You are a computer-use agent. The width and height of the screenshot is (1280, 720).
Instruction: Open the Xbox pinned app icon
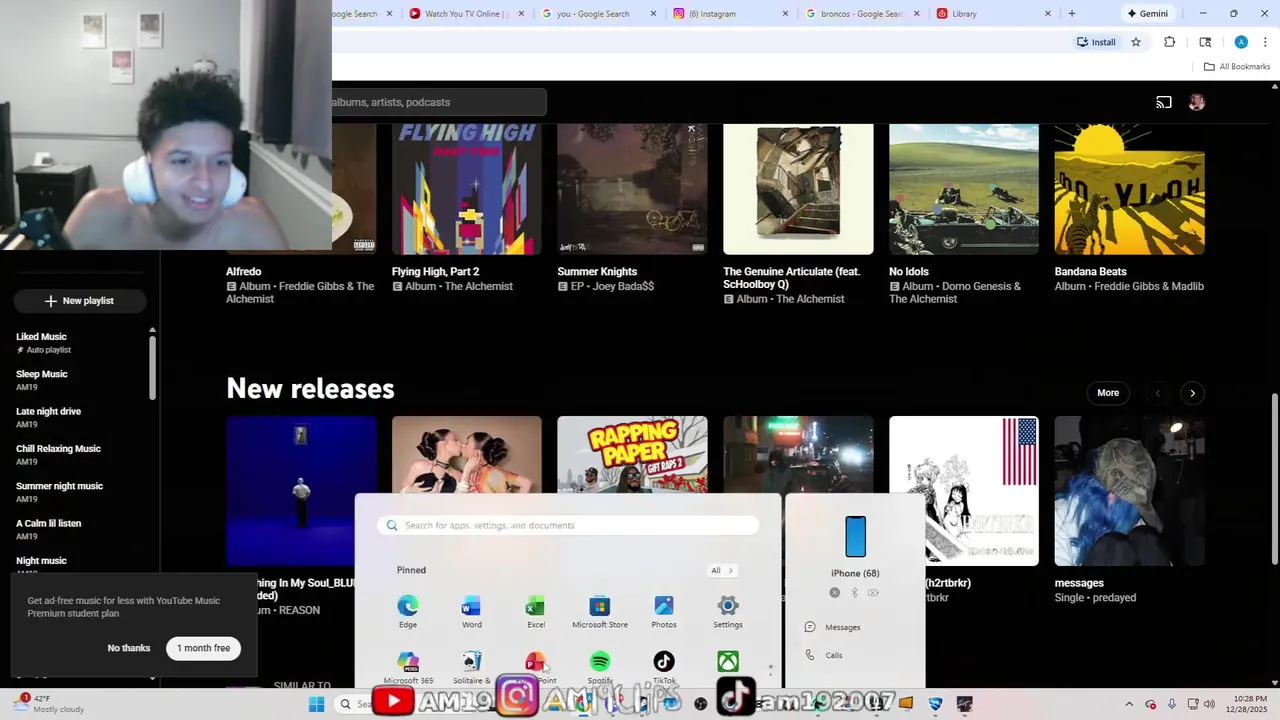click(728, 662)
